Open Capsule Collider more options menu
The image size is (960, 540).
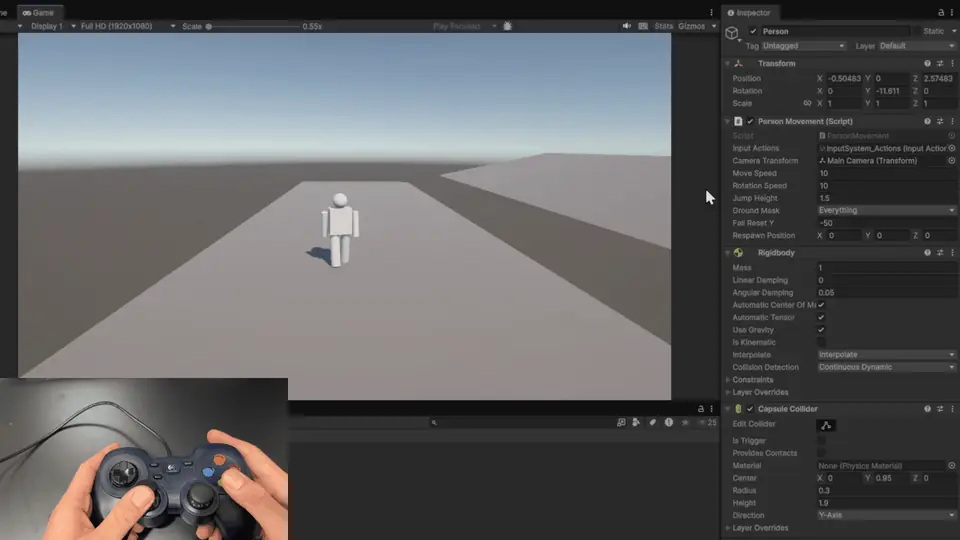(x=952, y=409)
